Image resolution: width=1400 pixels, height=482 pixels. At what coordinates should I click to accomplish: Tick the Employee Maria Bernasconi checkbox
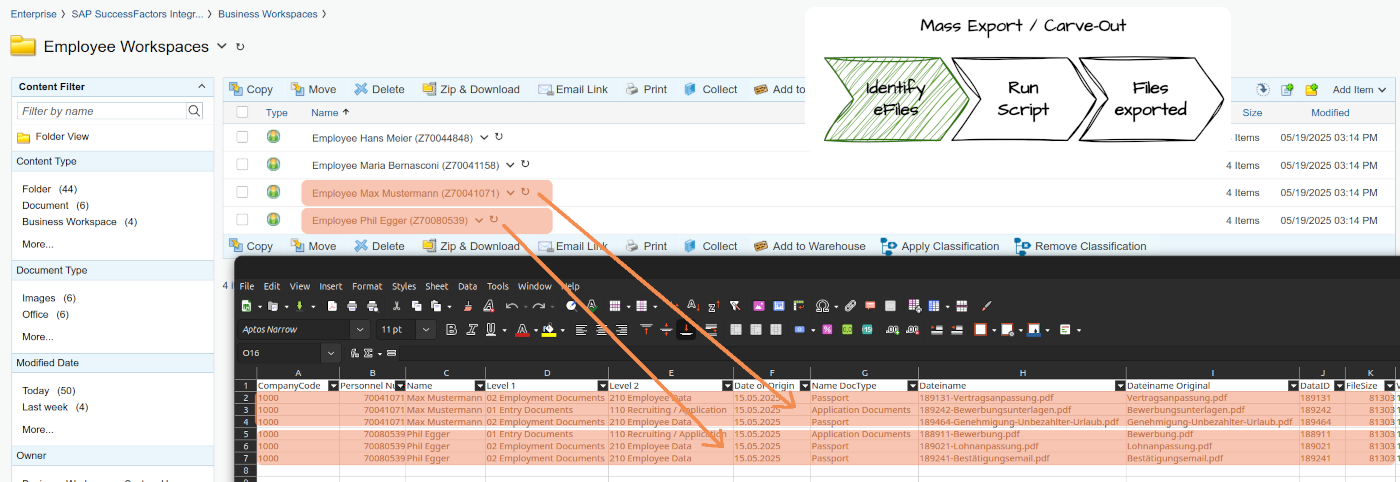(242, 164)
